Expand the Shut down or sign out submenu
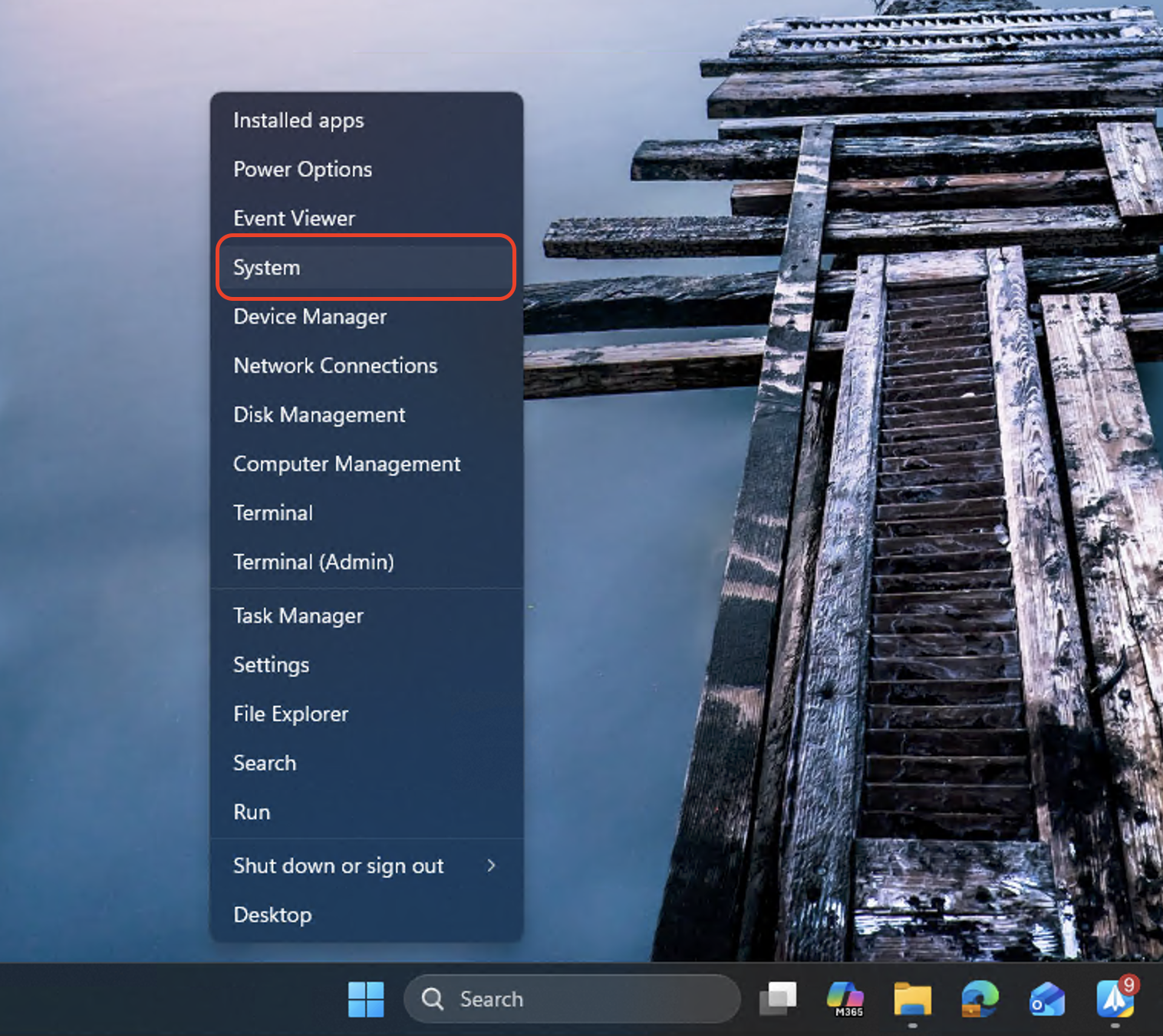1163x1036 pixels. click(x=367, y=866)
